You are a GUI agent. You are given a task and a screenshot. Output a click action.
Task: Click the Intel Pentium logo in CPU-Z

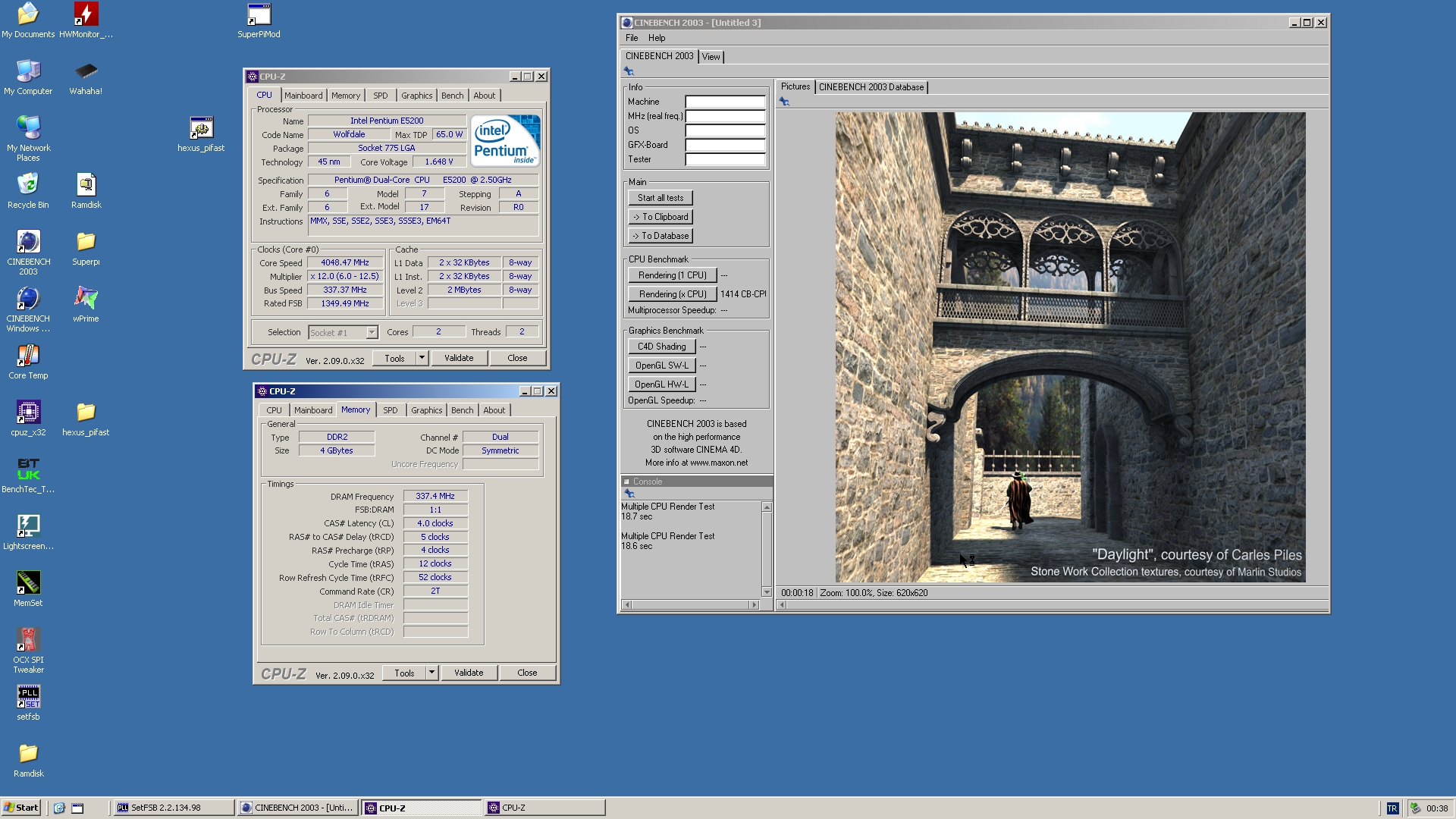505,140
